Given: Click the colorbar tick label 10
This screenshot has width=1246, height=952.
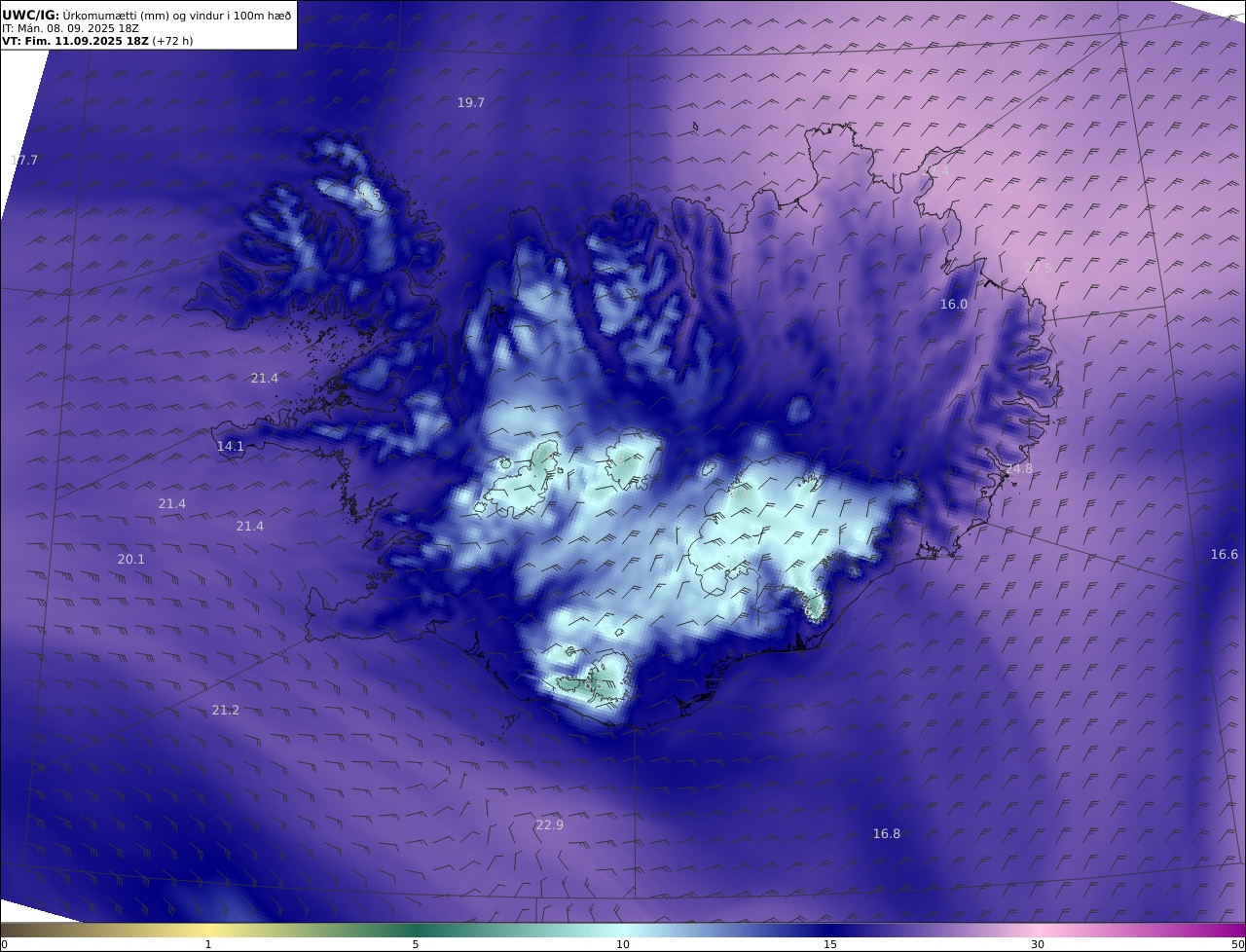Looking at the screenshot, I should [623, 944].
